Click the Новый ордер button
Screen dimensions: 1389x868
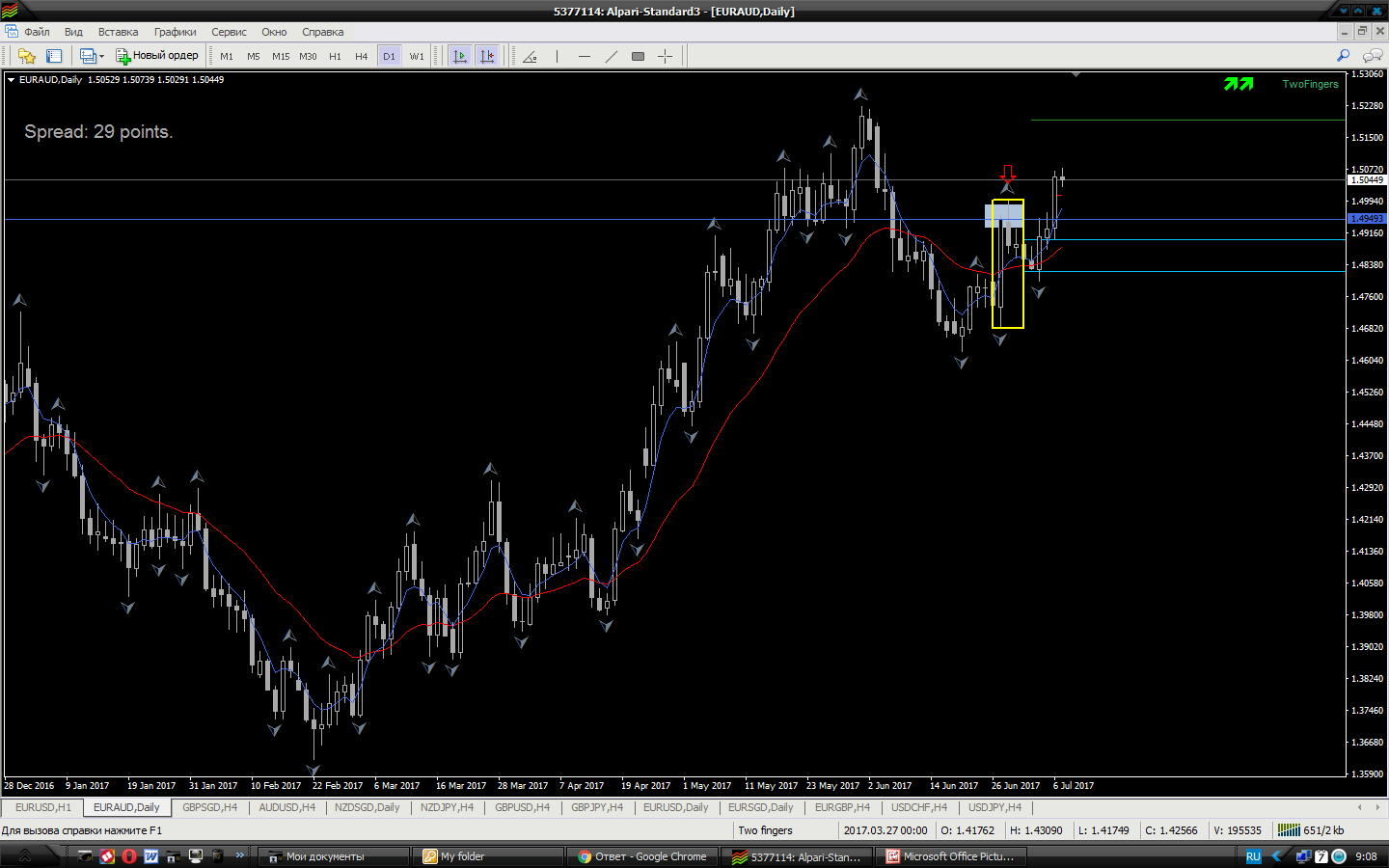click(157, 56)
